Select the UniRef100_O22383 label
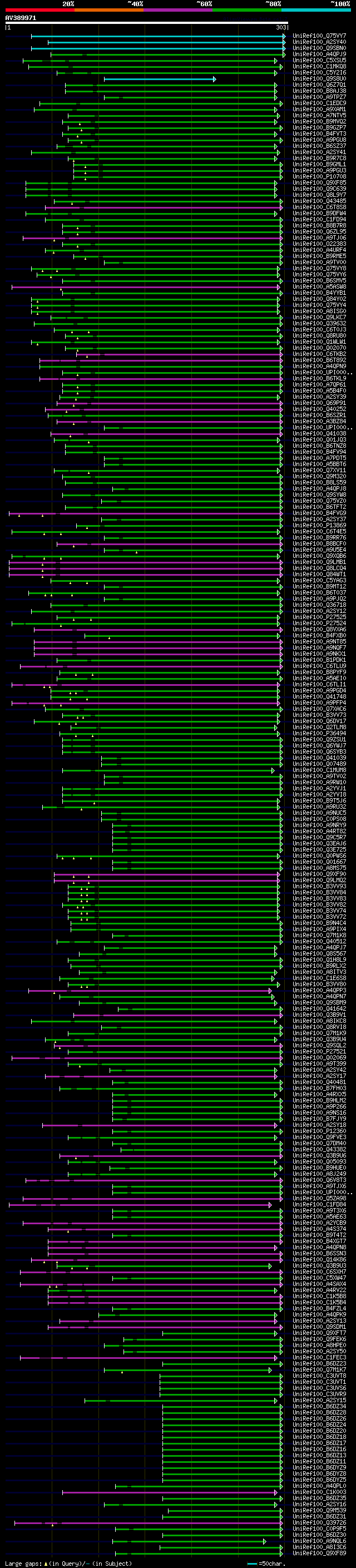Image resolution: width=356 pixels, height=1568 pixels. click(x=319, y=244)
